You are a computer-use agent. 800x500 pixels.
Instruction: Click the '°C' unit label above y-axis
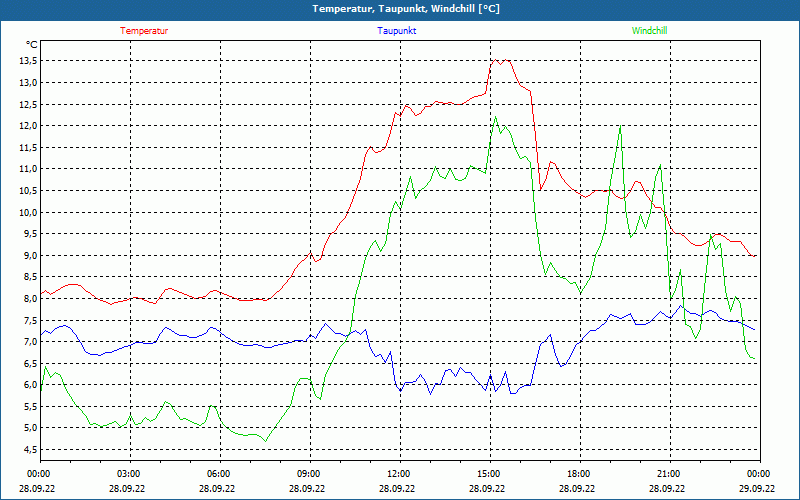[x=32, y=45]
